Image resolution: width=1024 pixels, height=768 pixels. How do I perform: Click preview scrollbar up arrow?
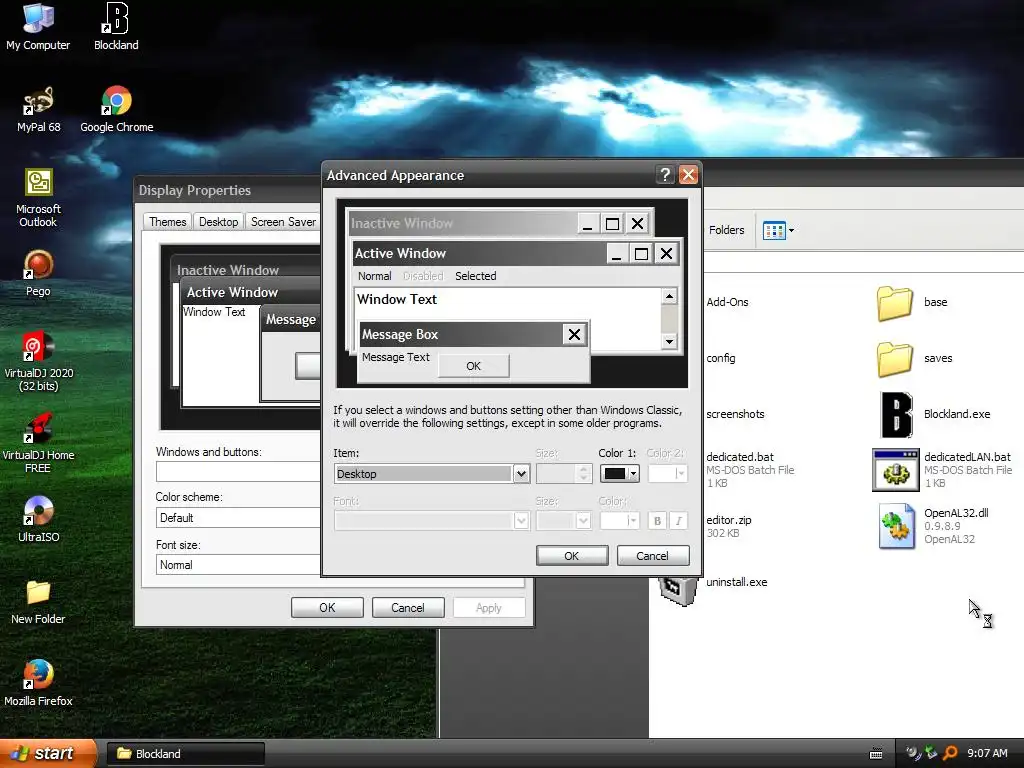point(669,296)
